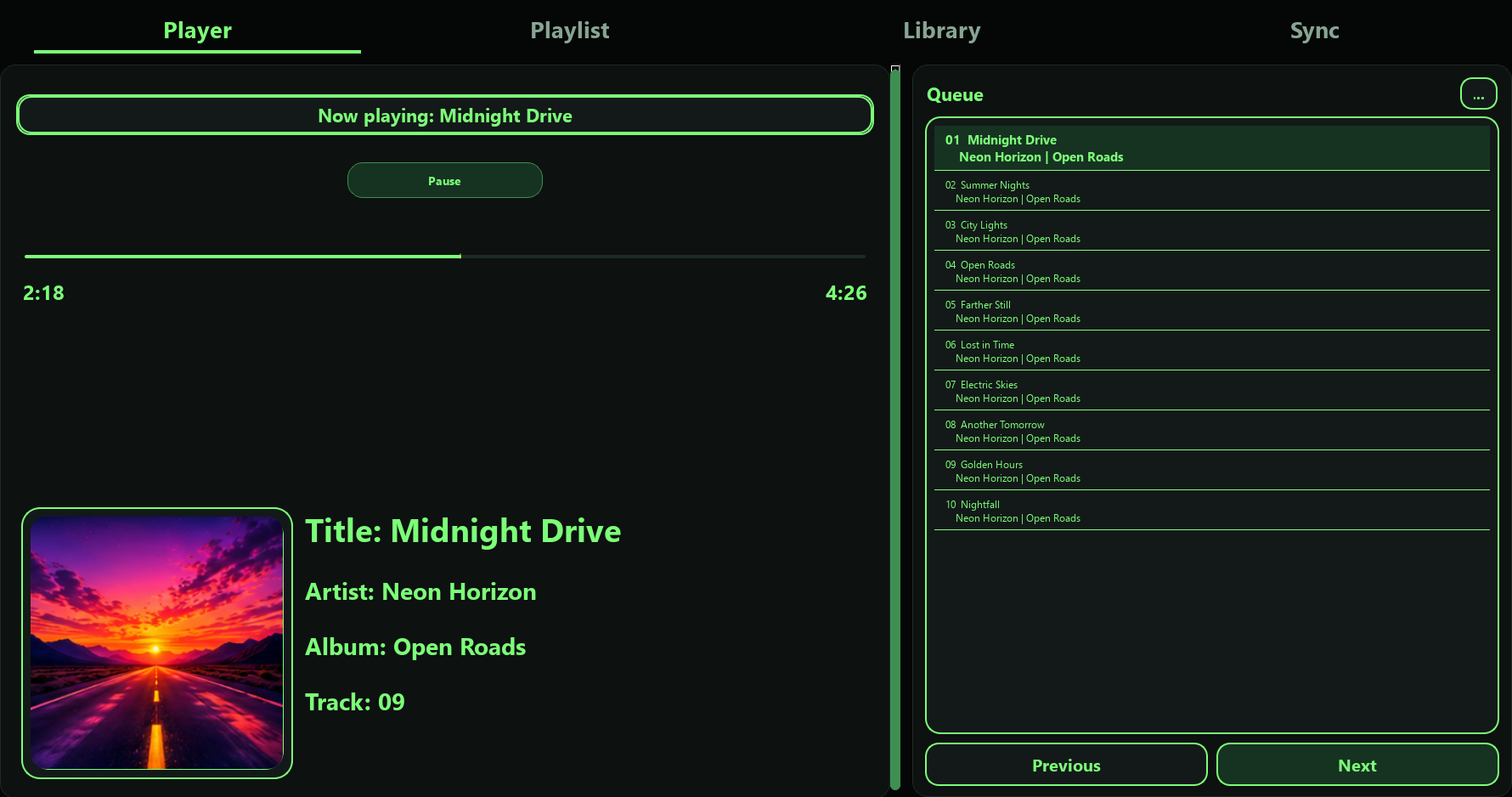This screenshot has height=797, width=1512.
Task: Click the Track: 09 label
Action: coord(355,702)
